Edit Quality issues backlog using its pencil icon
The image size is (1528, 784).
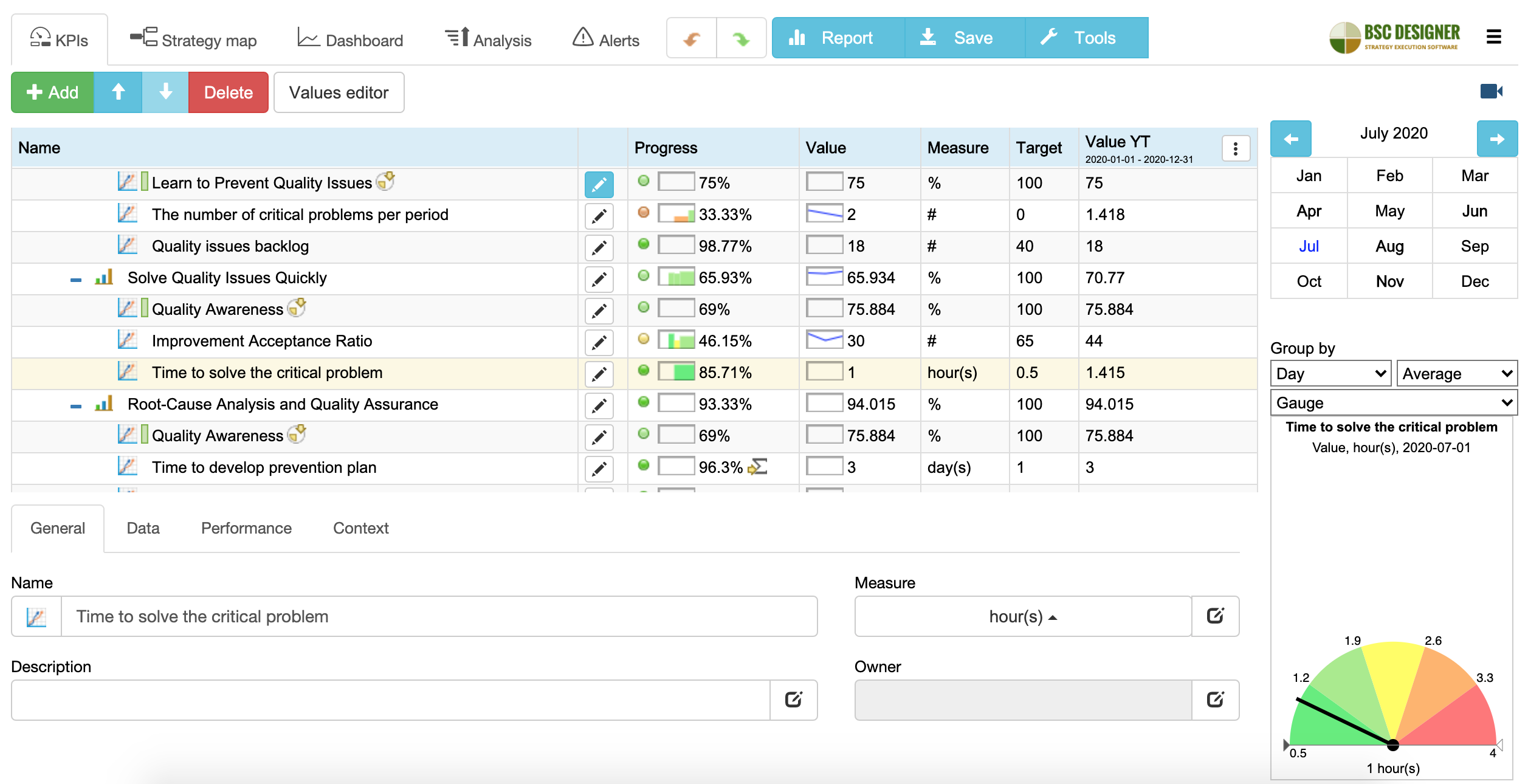599,247
